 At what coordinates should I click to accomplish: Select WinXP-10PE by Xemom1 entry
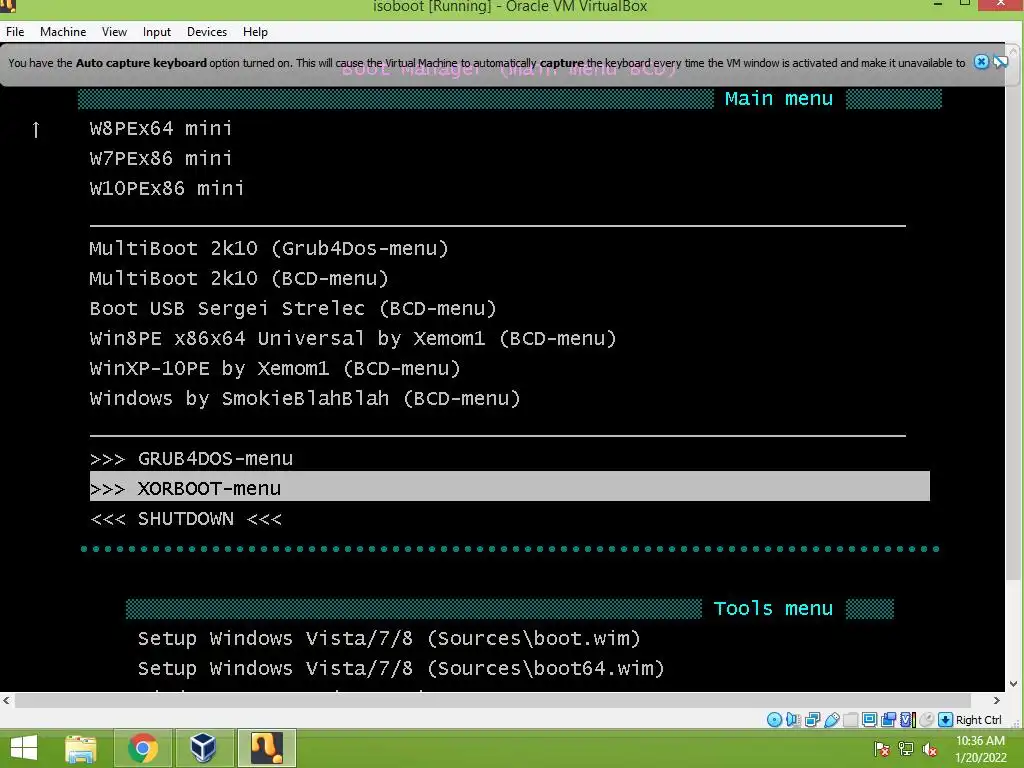coord(275,368)
